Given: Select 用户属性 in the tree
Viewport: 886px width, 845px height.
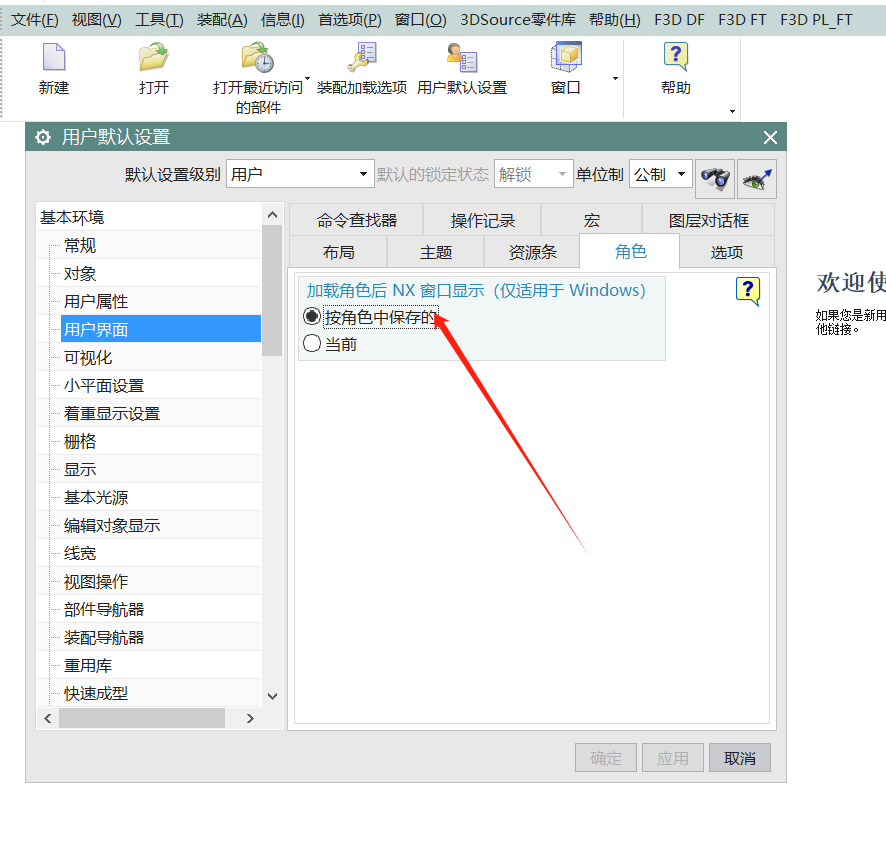Looking at the screenshot, I should click(96, 301).
